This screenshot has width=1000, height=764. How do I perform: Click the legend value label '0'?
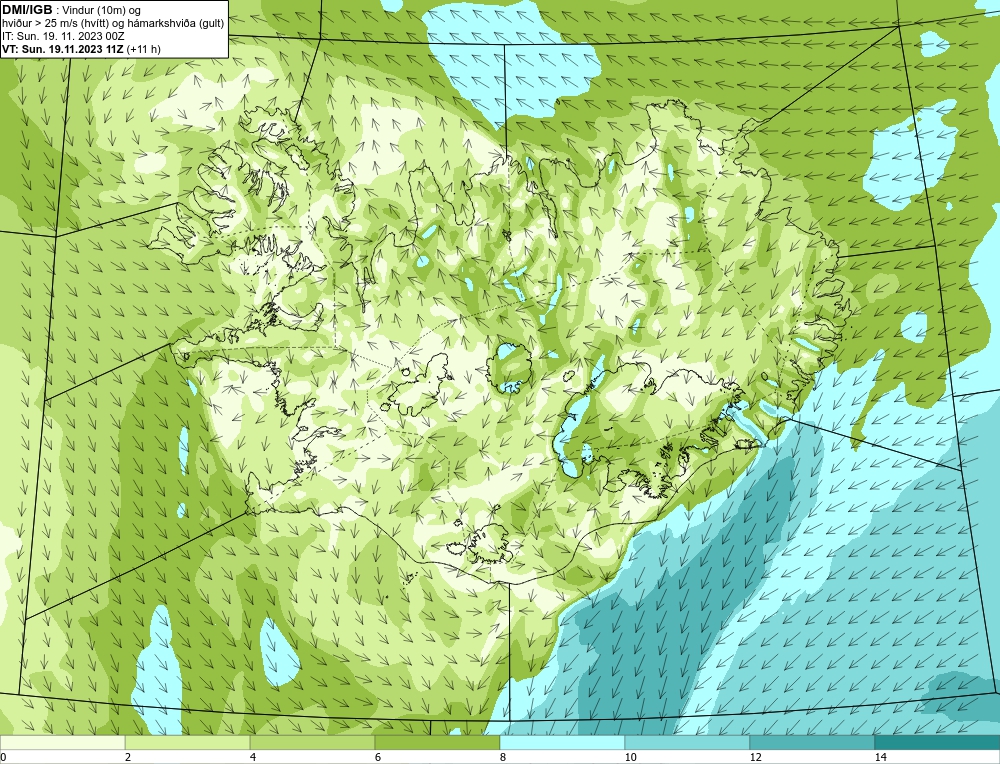click(3, 757)
